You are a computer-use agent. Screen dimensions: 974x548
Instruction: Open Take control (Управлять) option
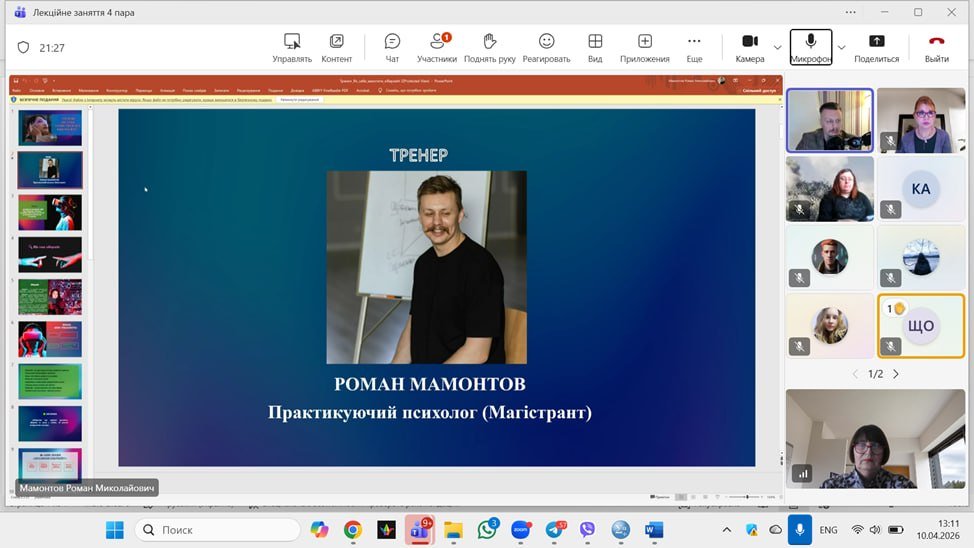(292, 47)
